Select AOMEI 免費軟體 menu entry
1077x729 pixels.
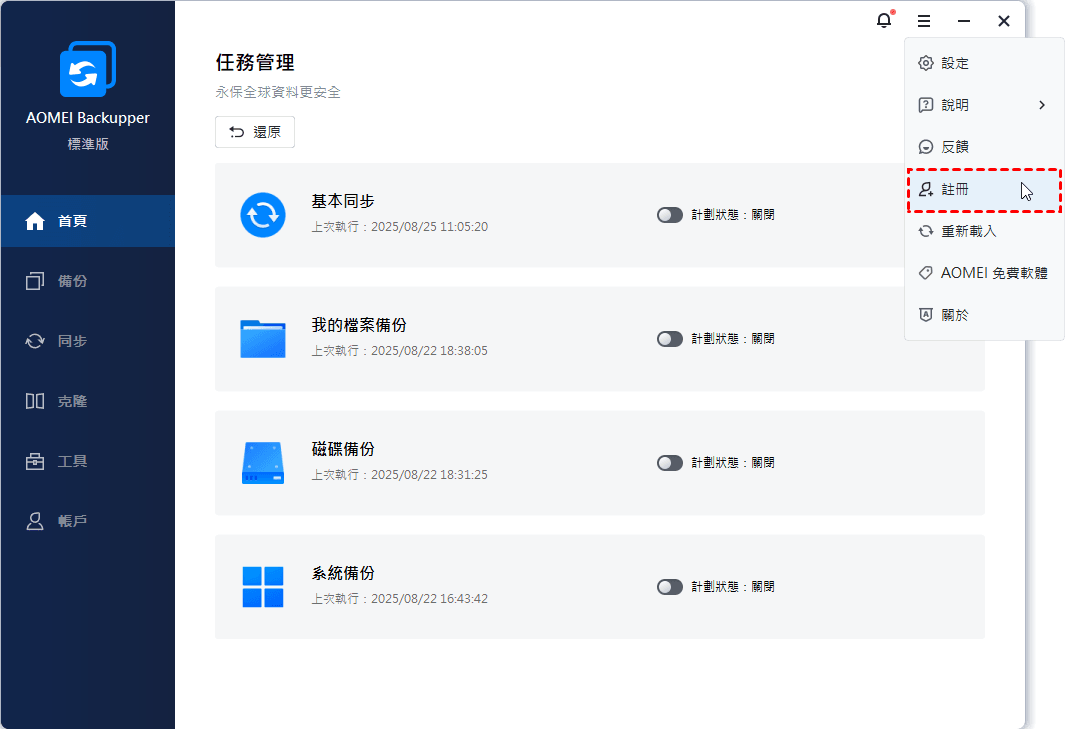(x=984, y=273)
